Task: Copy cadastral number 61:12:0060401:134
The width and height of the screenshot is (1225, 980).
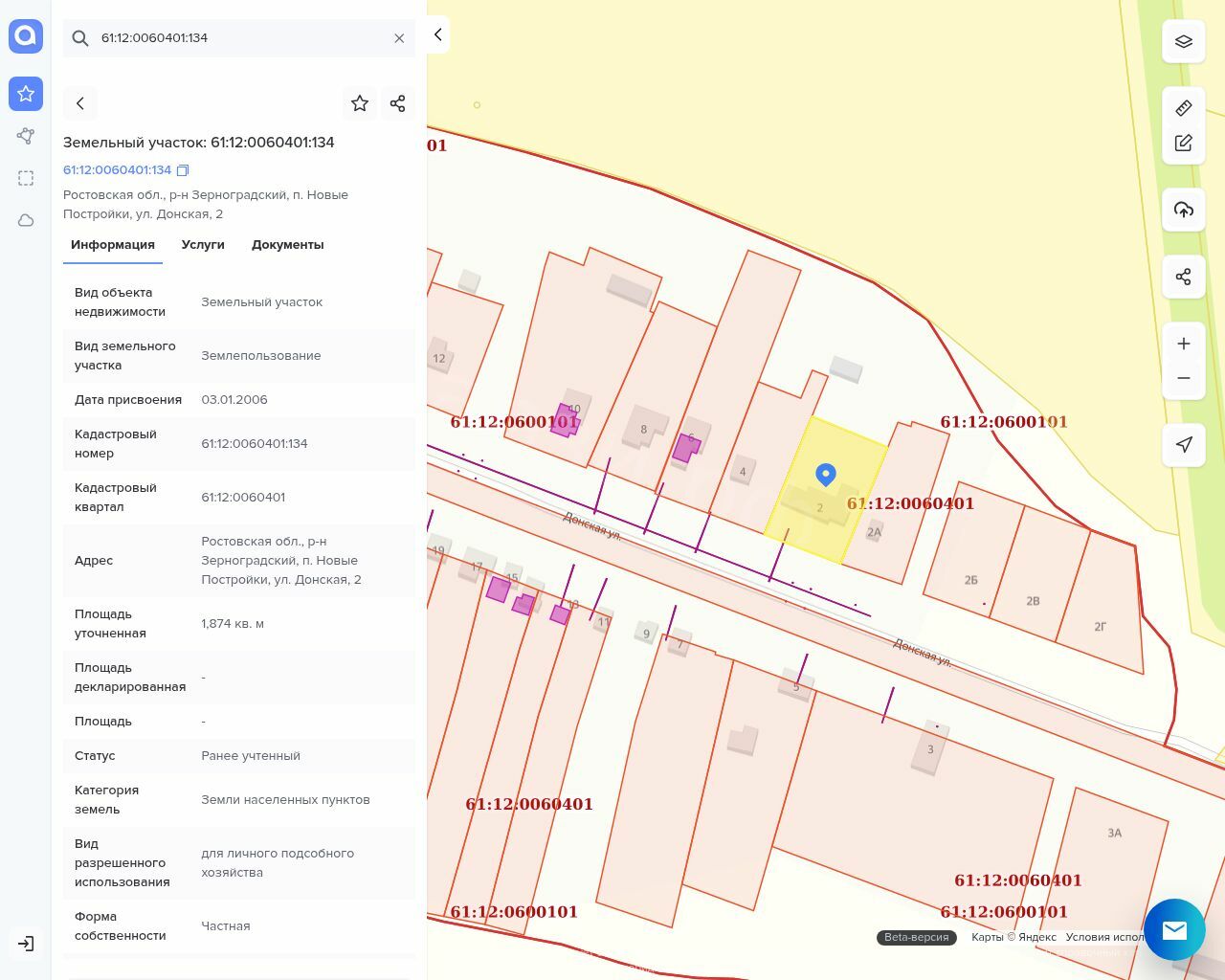Action: (x=183, y=170)
